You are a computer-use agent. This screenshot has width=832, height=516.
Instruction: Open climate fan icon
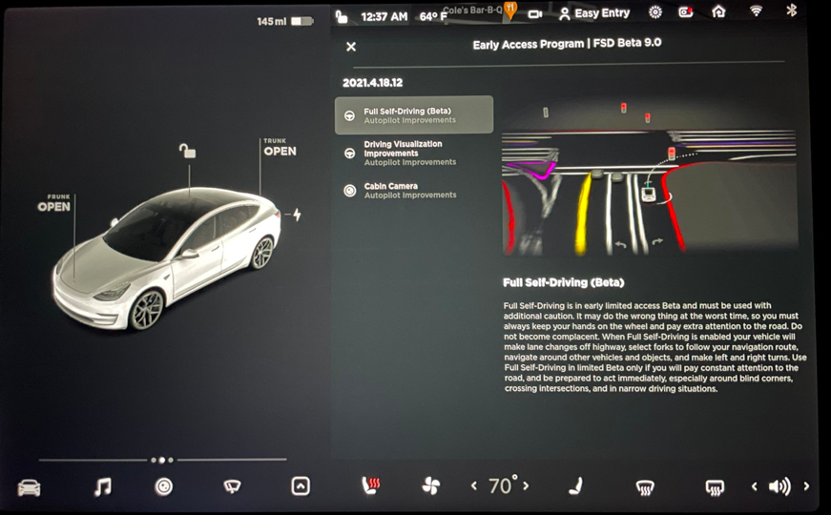coord(431,486)
